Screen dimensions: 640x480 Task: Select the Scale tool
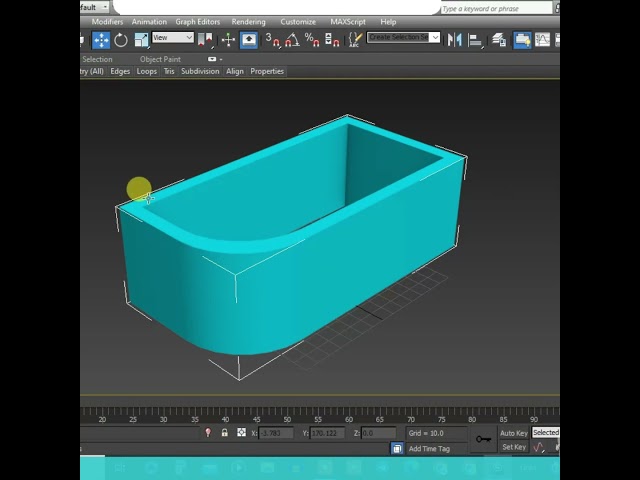click(x=141, y=40)
